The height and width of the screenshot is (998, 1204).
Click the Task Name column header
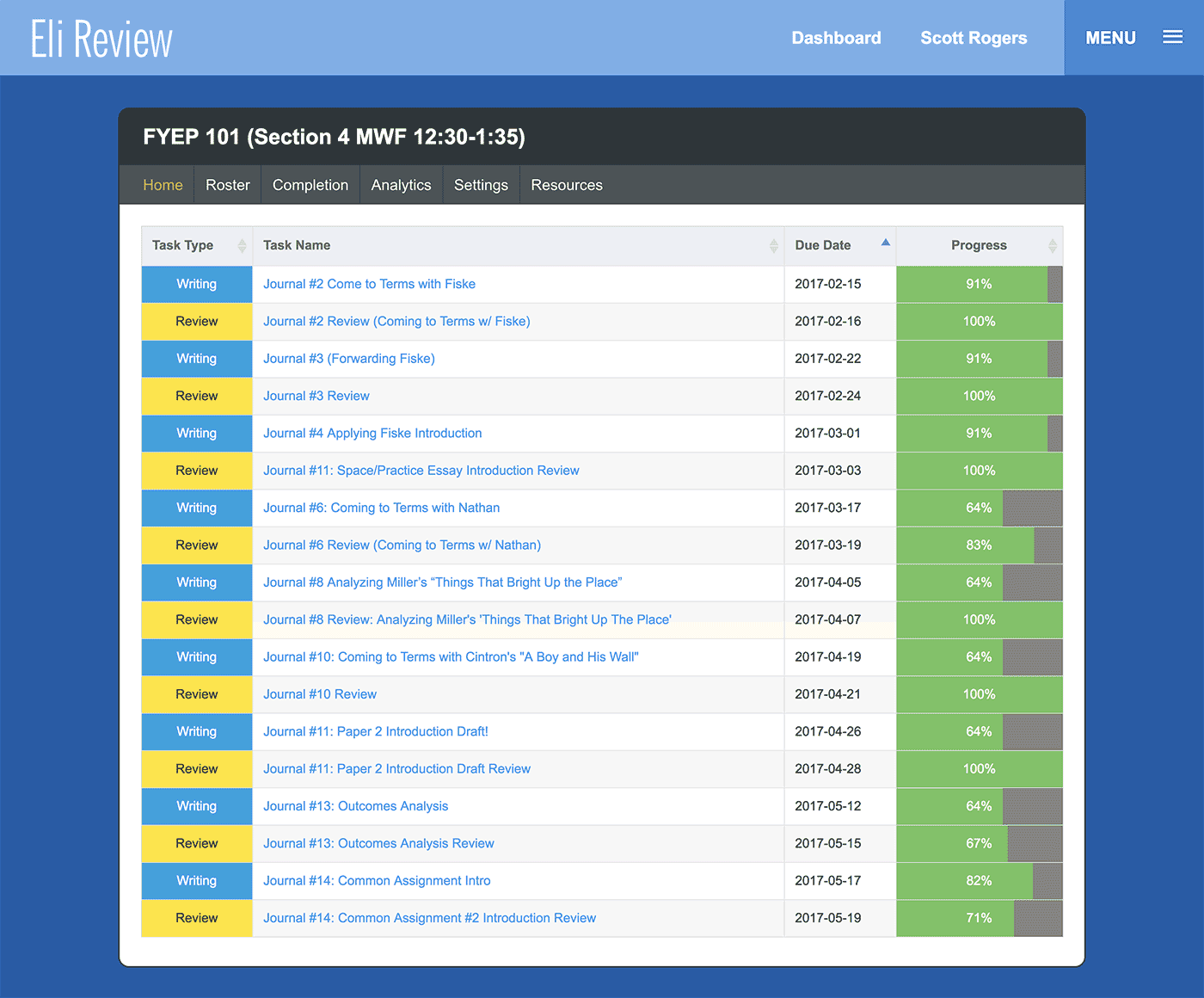click(x=519, y=246)
